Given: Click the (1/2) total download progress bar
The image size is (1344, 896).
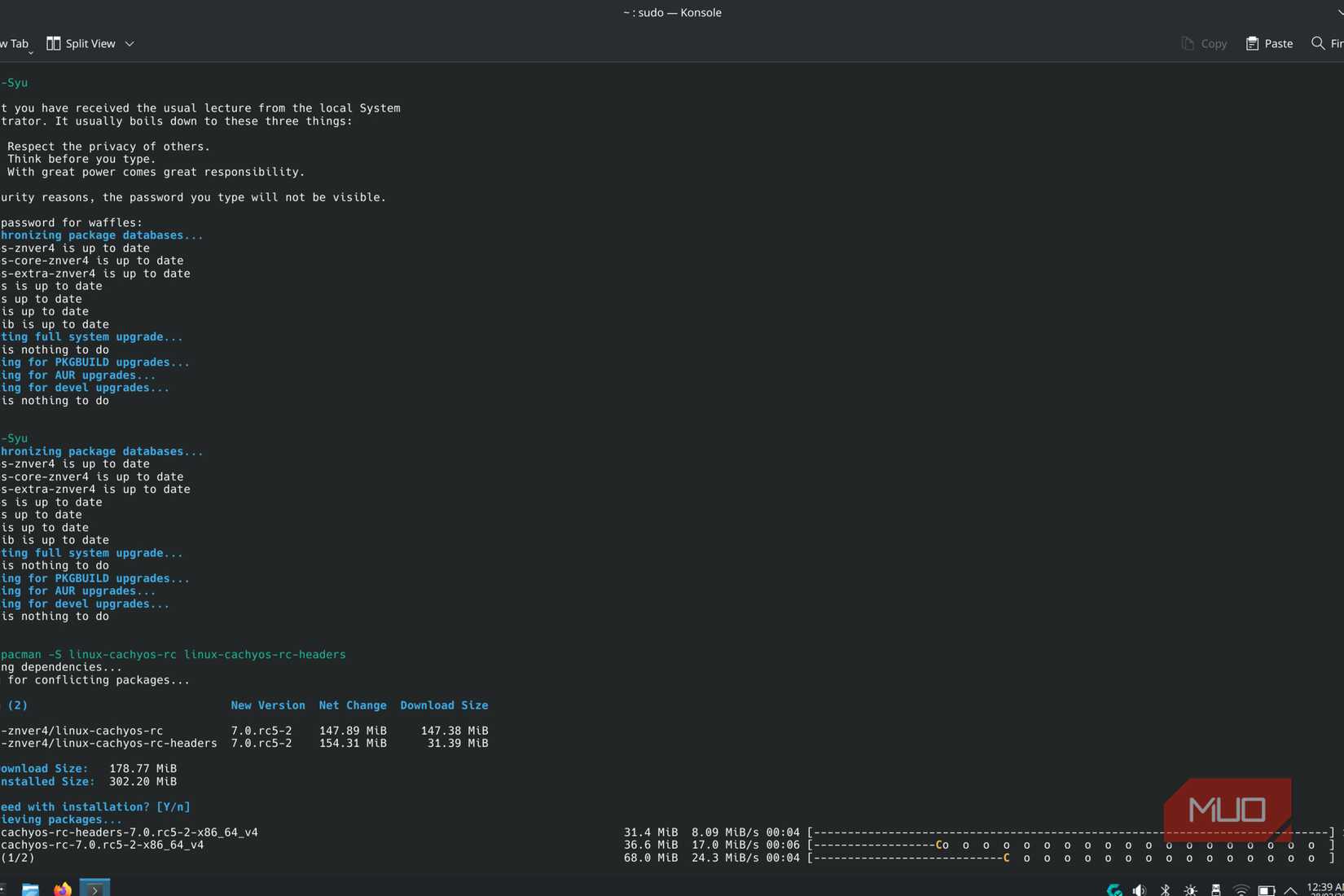Looking at the screenshot, I should (1070, 858).
